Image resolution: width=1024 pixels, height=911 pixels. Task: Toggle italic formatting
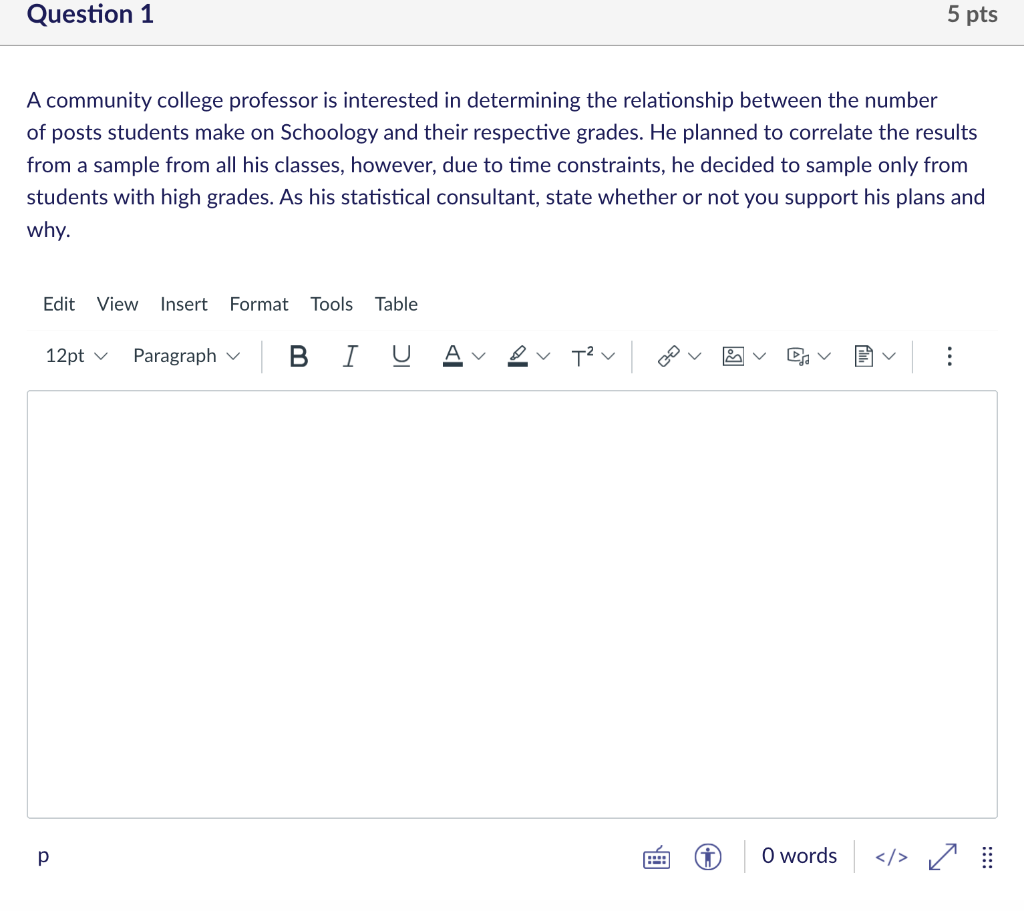tap(350, 357)
